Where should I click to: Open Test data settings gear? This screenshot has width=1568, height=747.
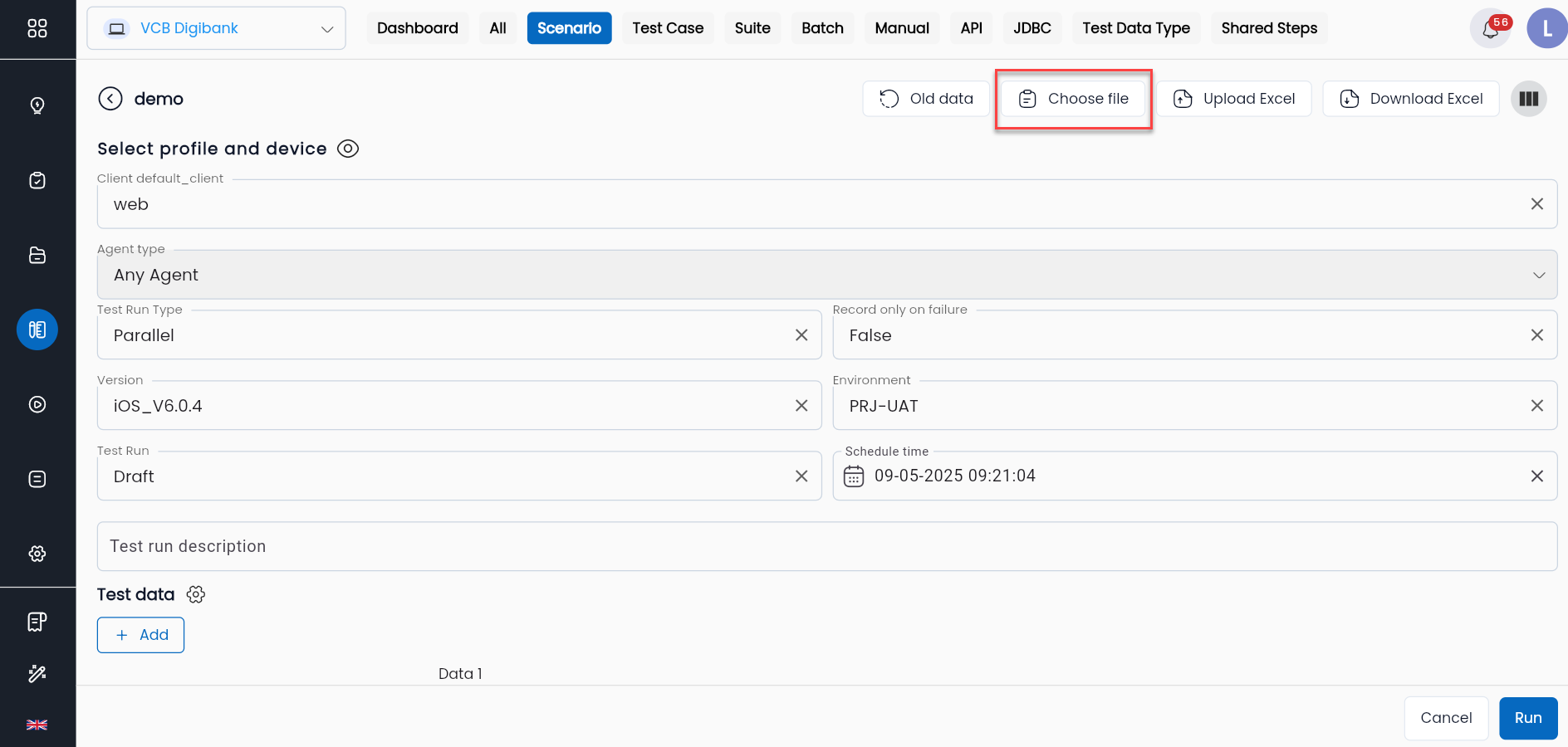point(196,594)
